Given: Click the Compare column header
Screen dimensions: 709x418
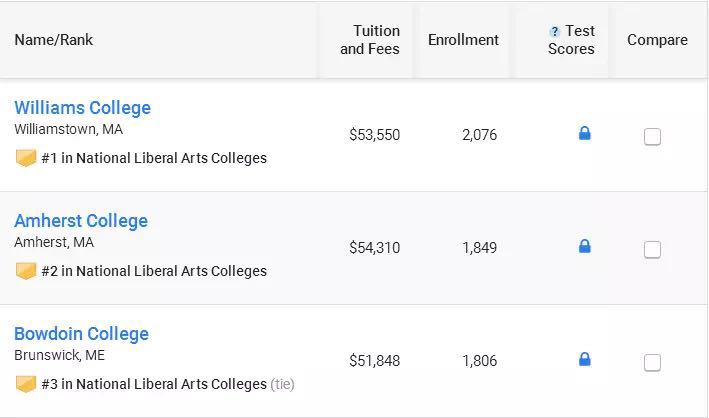Looking at the screenshot, I should click(657, 40).
